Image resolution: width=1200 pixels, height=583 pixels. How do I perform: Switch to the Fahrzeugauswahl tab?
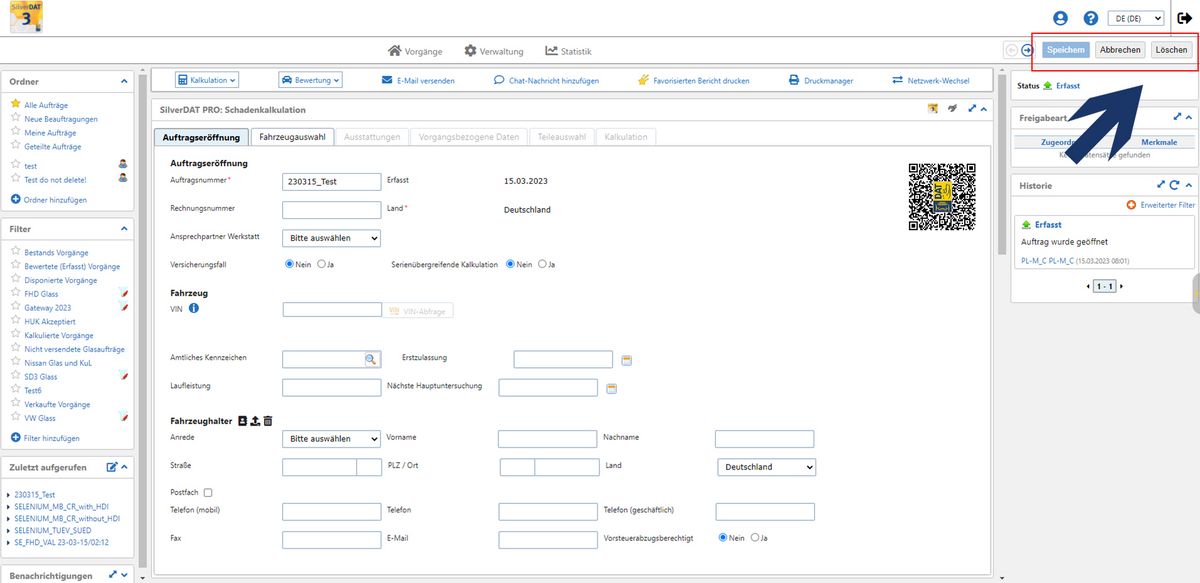coord(292,137)
